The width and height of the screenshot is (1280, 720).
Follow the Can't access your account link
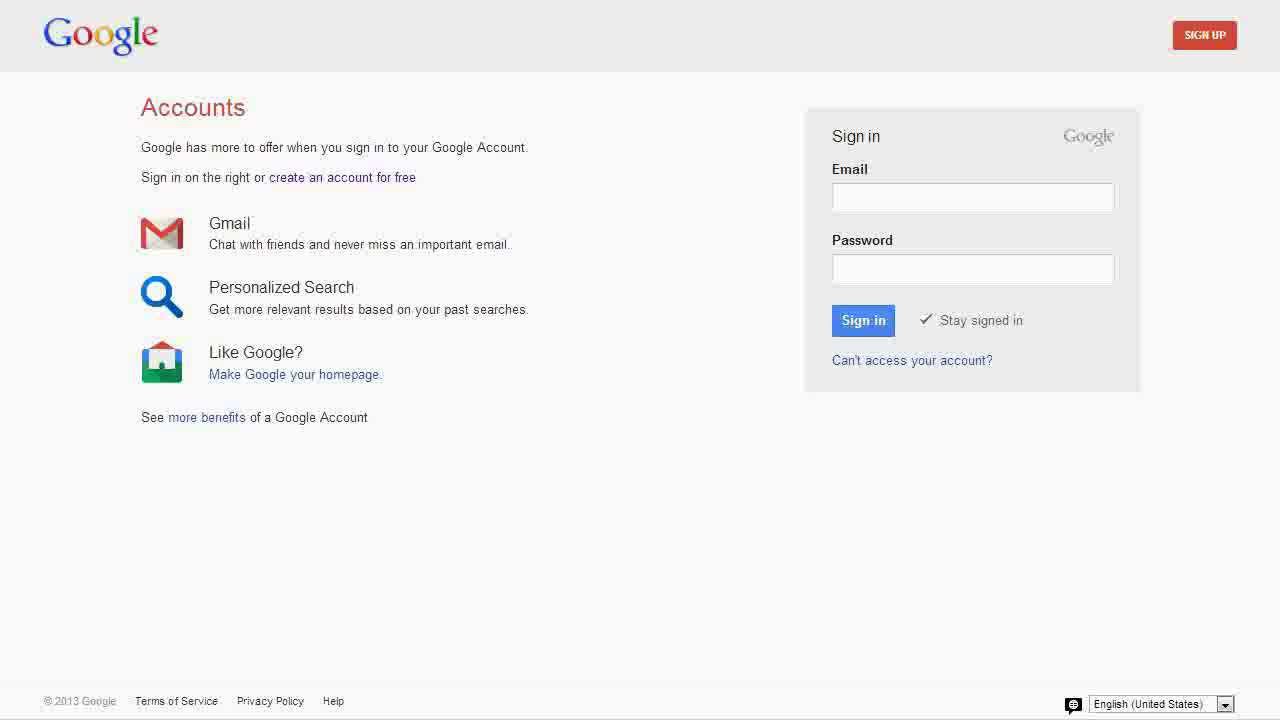pyautogui.click(x=912, y=361)
